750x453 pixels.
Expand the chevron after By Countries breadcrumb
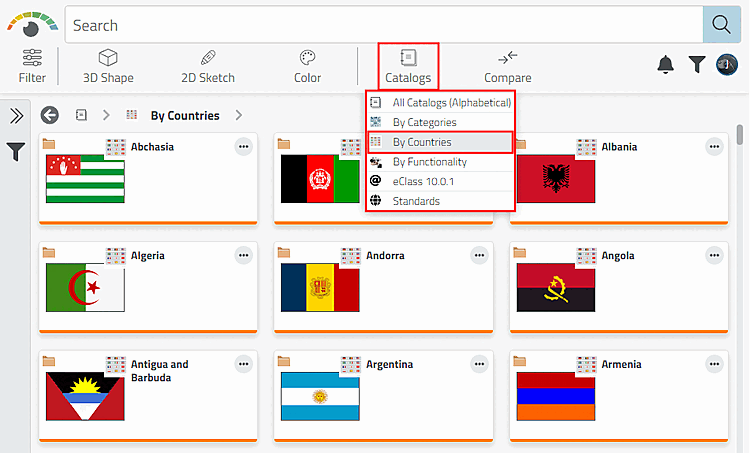pos(239,115)
